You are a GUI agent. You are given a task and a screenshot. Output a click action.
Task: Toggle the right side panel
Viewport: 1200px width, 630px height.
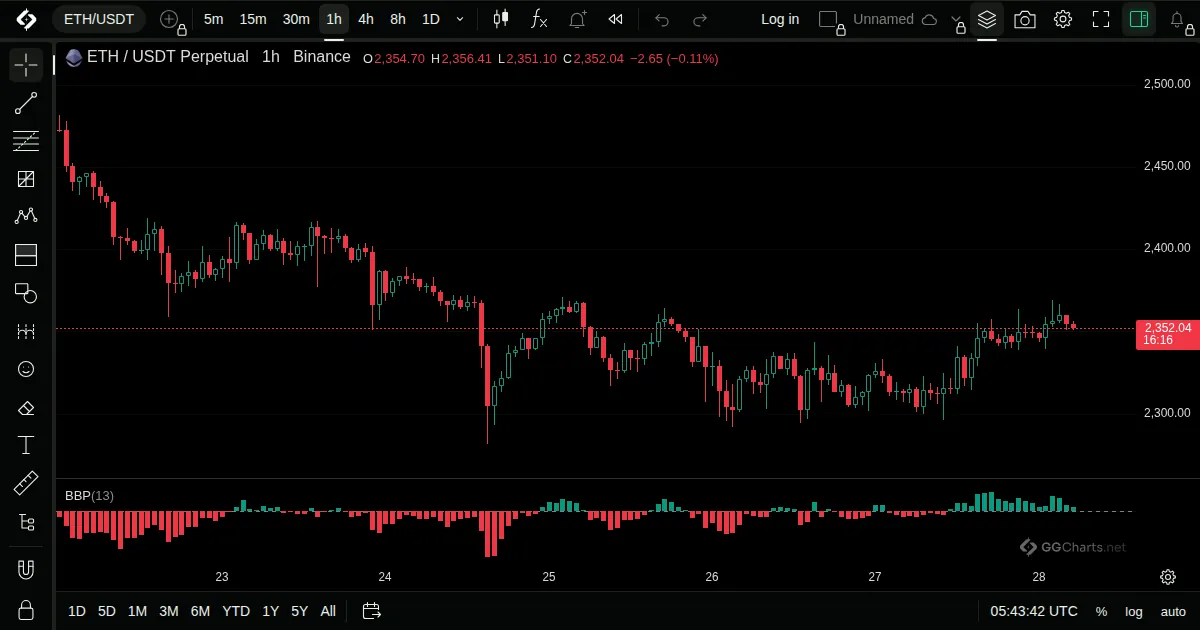(x=1138, y=19)
